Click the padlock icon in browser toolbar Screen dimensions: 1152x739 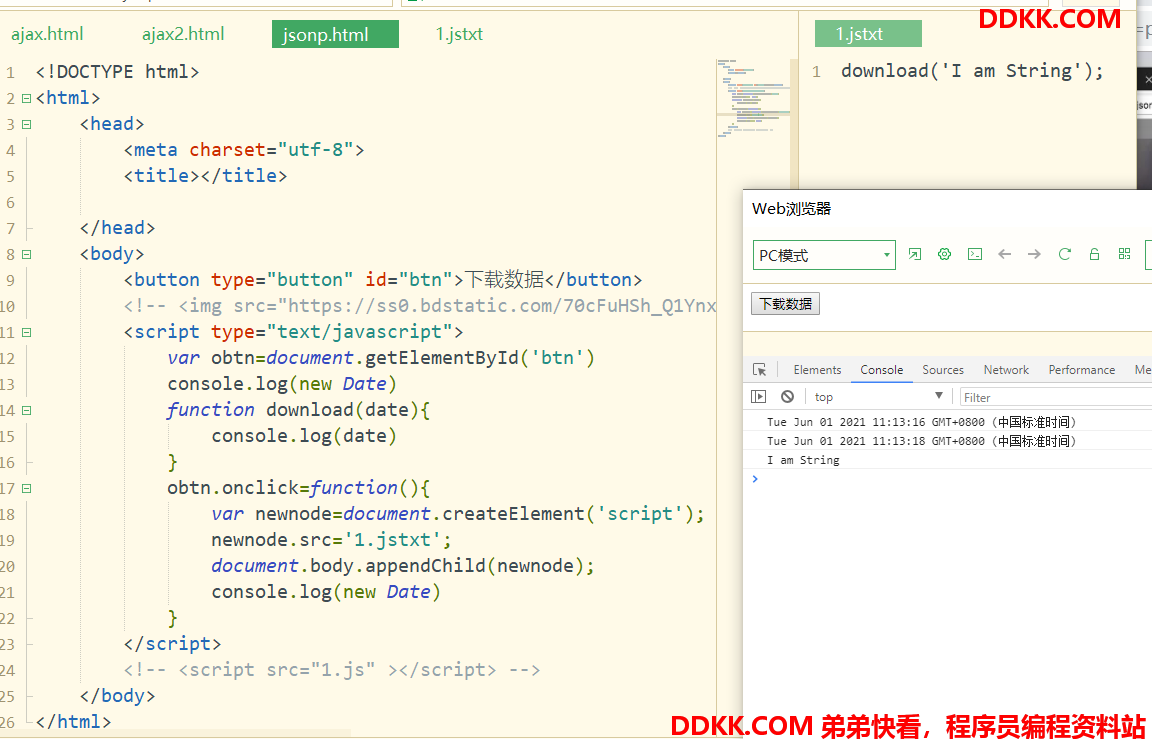click(x=1094, y=254)
